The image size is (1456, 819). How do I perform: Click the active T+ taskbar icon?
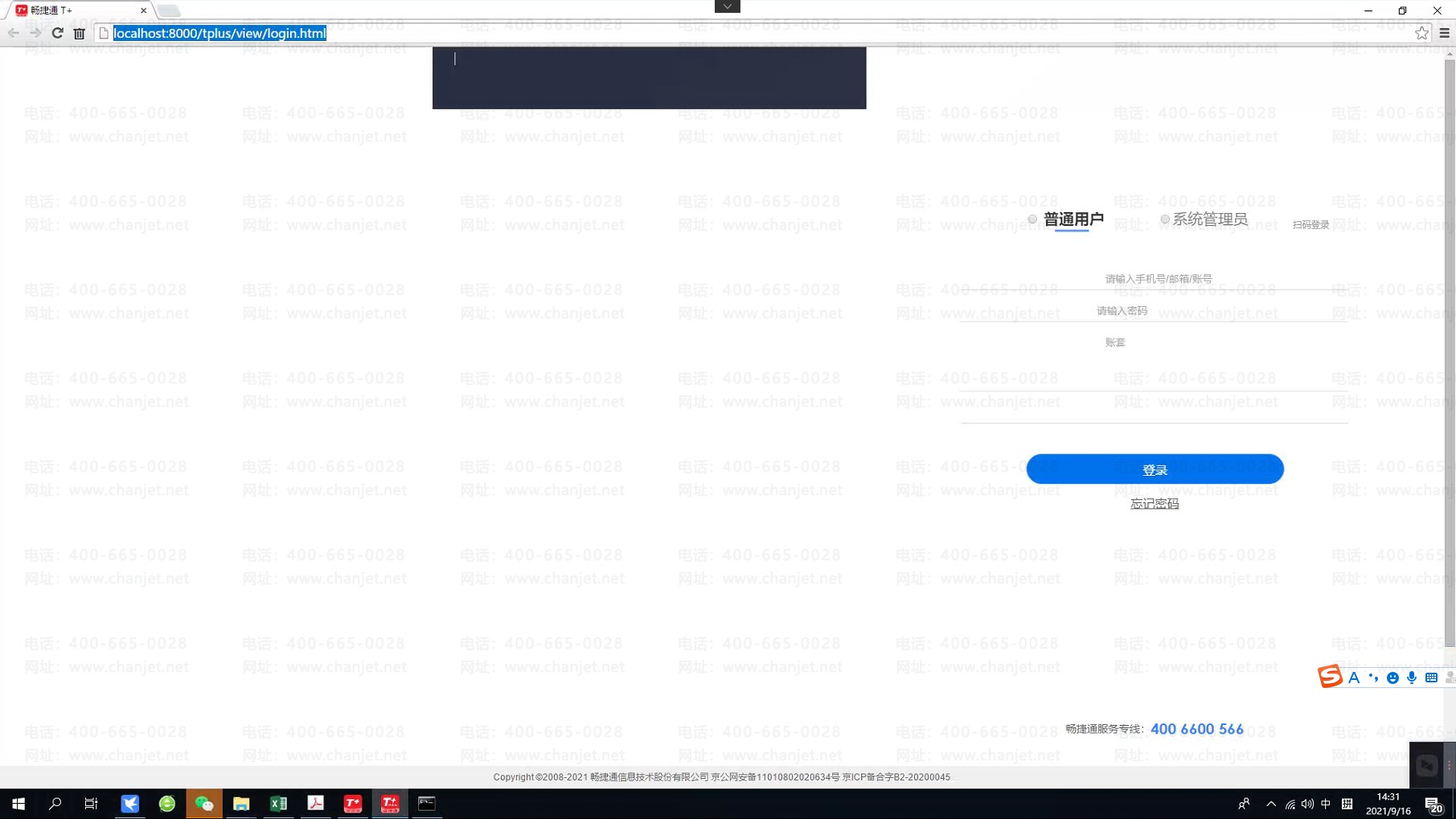[390, 804]
